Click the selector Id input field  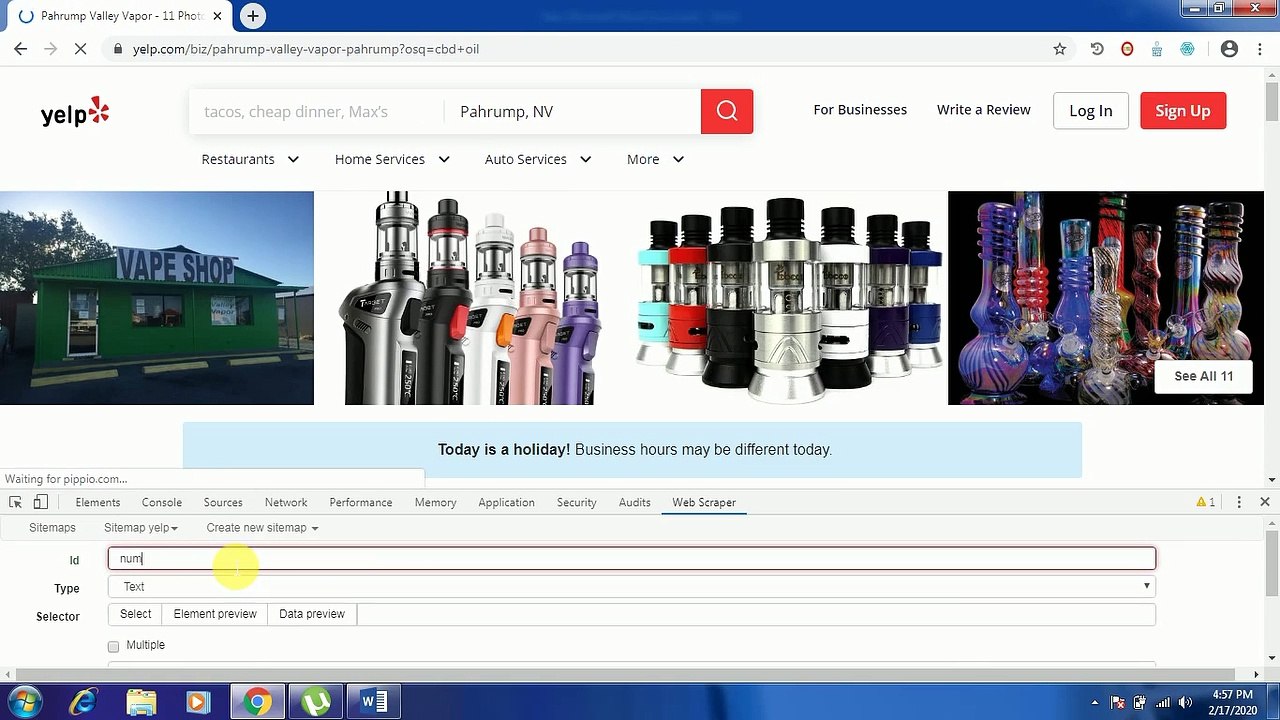coord(632,559)
